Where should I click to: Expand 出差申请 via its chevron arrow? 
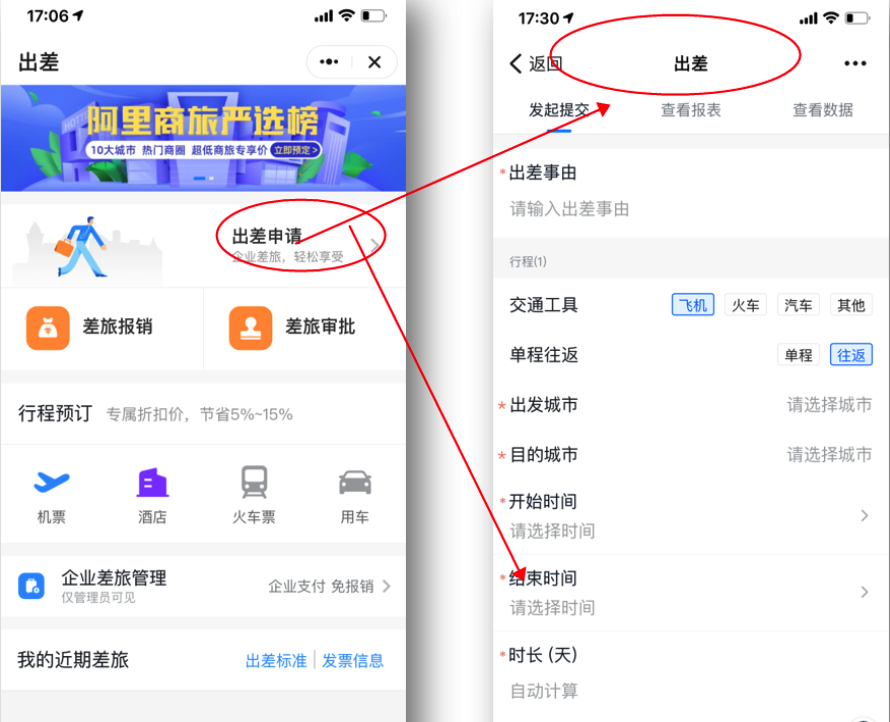click(375, 246)
